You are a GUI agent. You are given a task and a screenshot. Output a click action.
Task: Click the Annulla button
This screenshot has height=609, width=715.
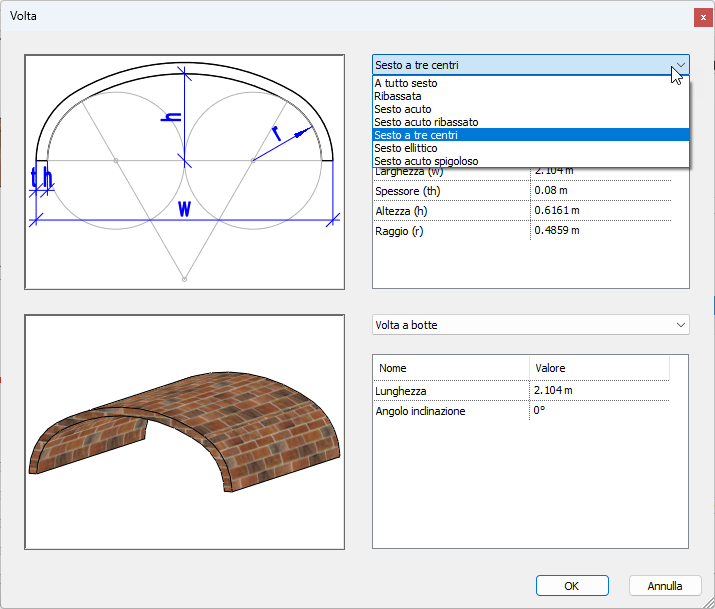[x=665, y=586]
